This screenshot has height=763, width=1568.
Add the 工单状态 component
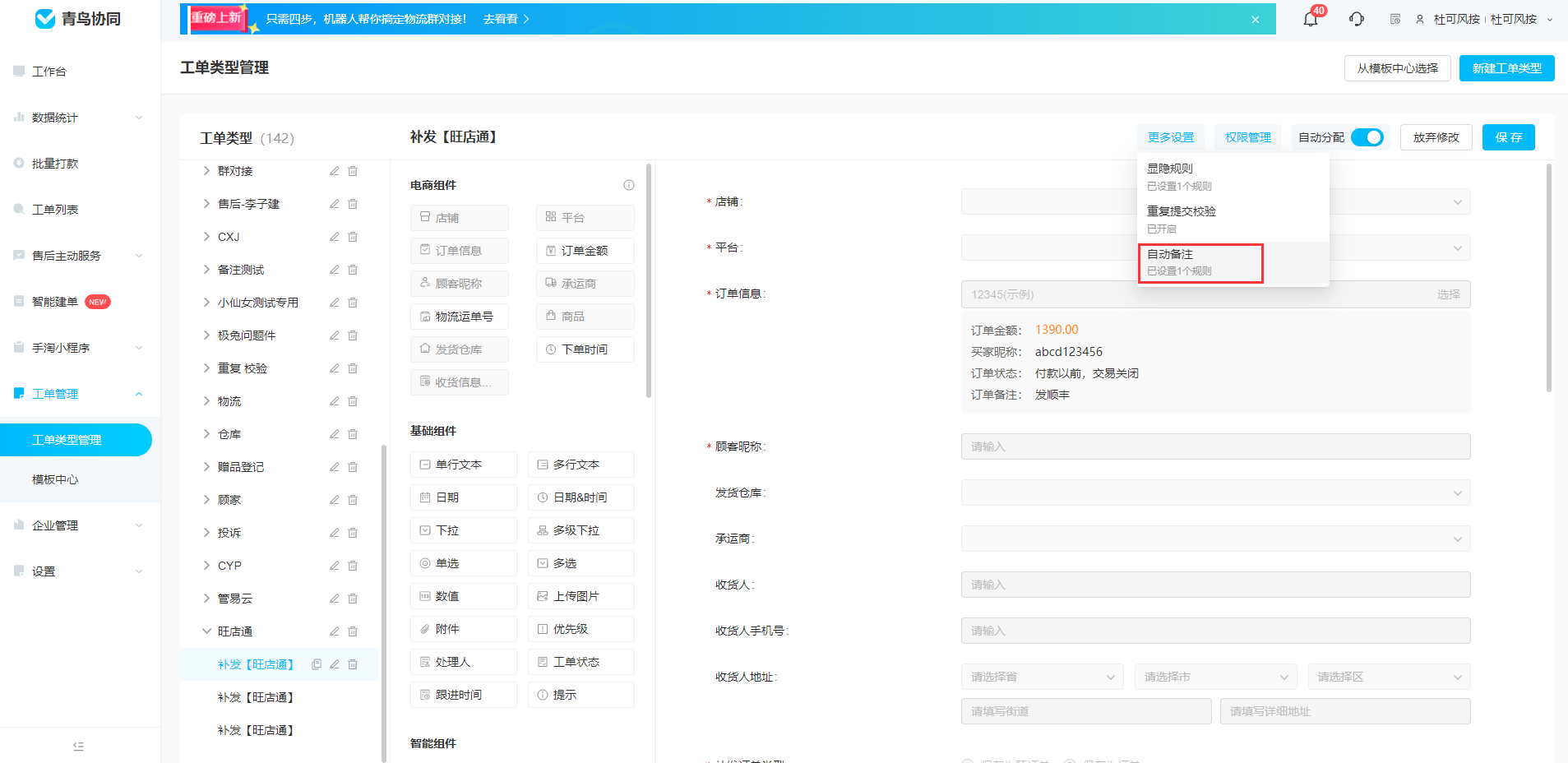click(x=581, y=662)
